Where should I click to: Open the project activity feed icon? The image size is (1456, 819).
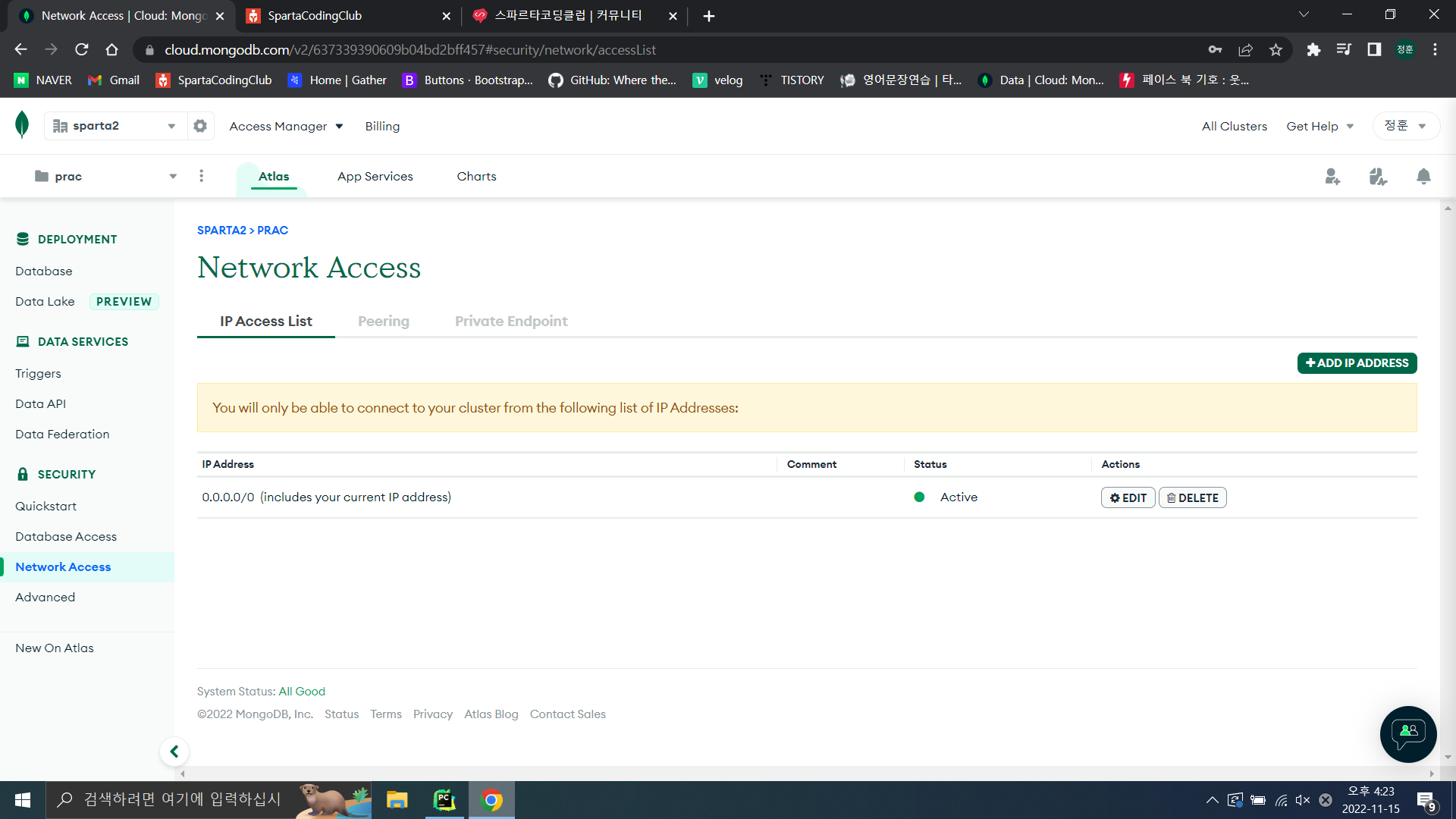[x=1378, y=177]
